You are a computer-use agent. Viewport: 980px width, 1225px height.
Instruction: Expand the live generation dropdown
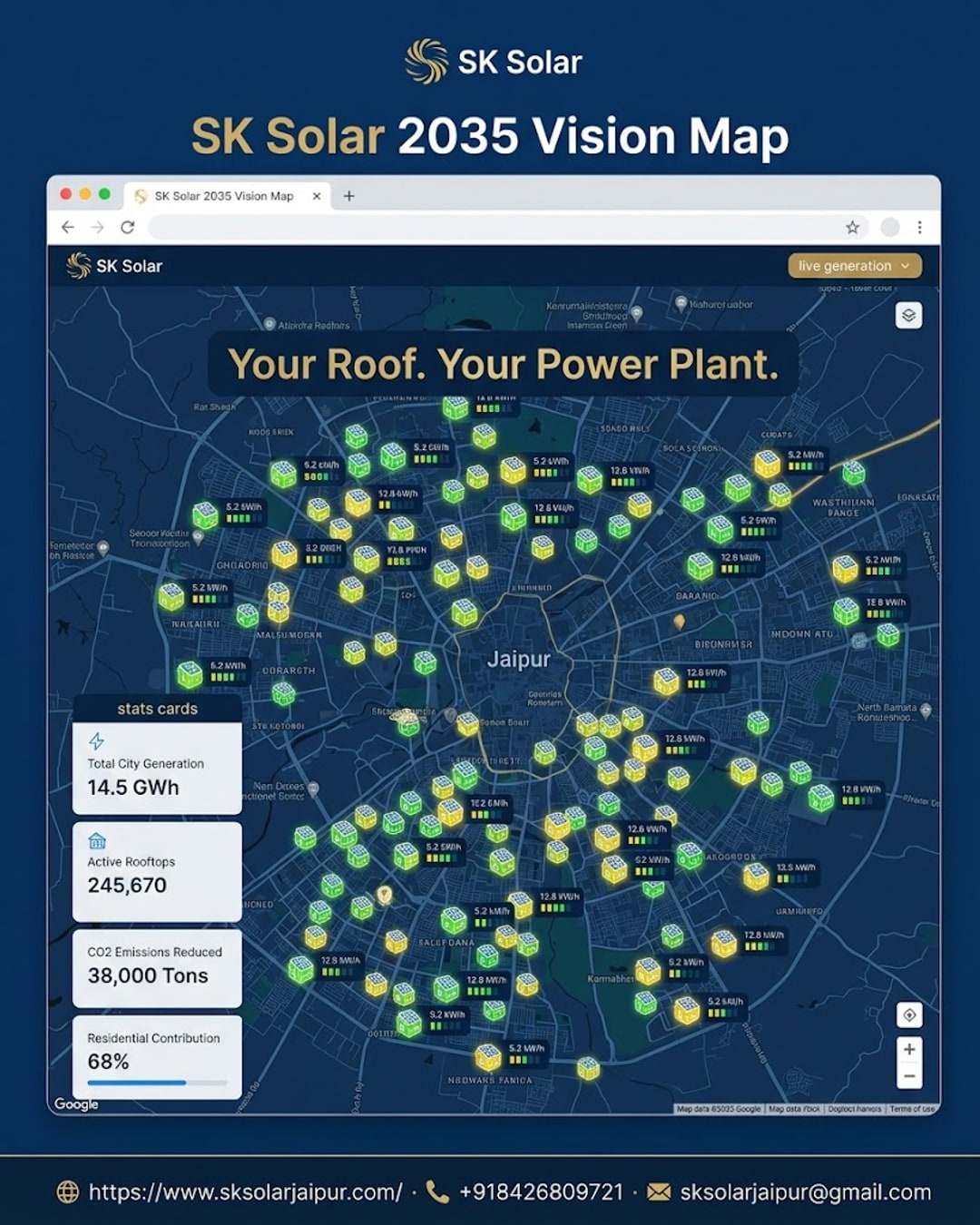[855, 266]
